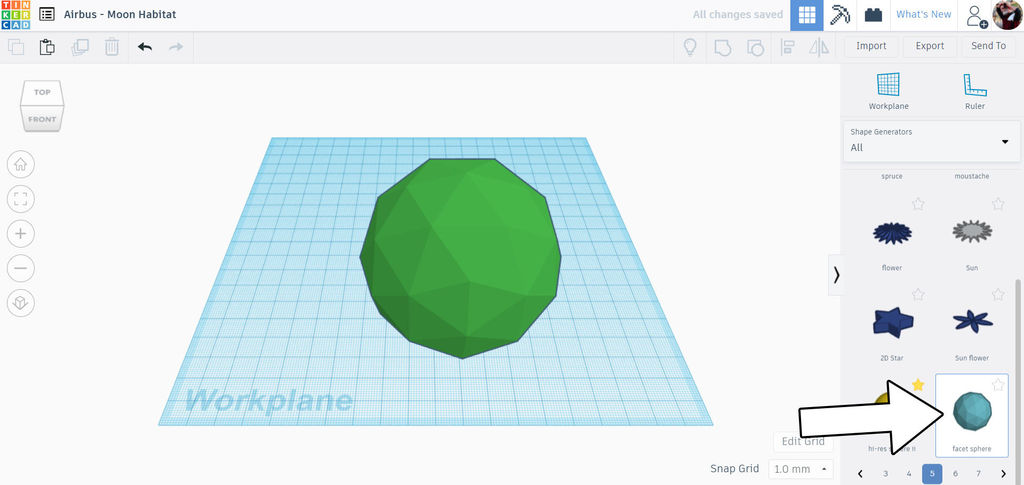Select the 2D Star shape thumbnail
The image size is (1024, 485).
892,322
